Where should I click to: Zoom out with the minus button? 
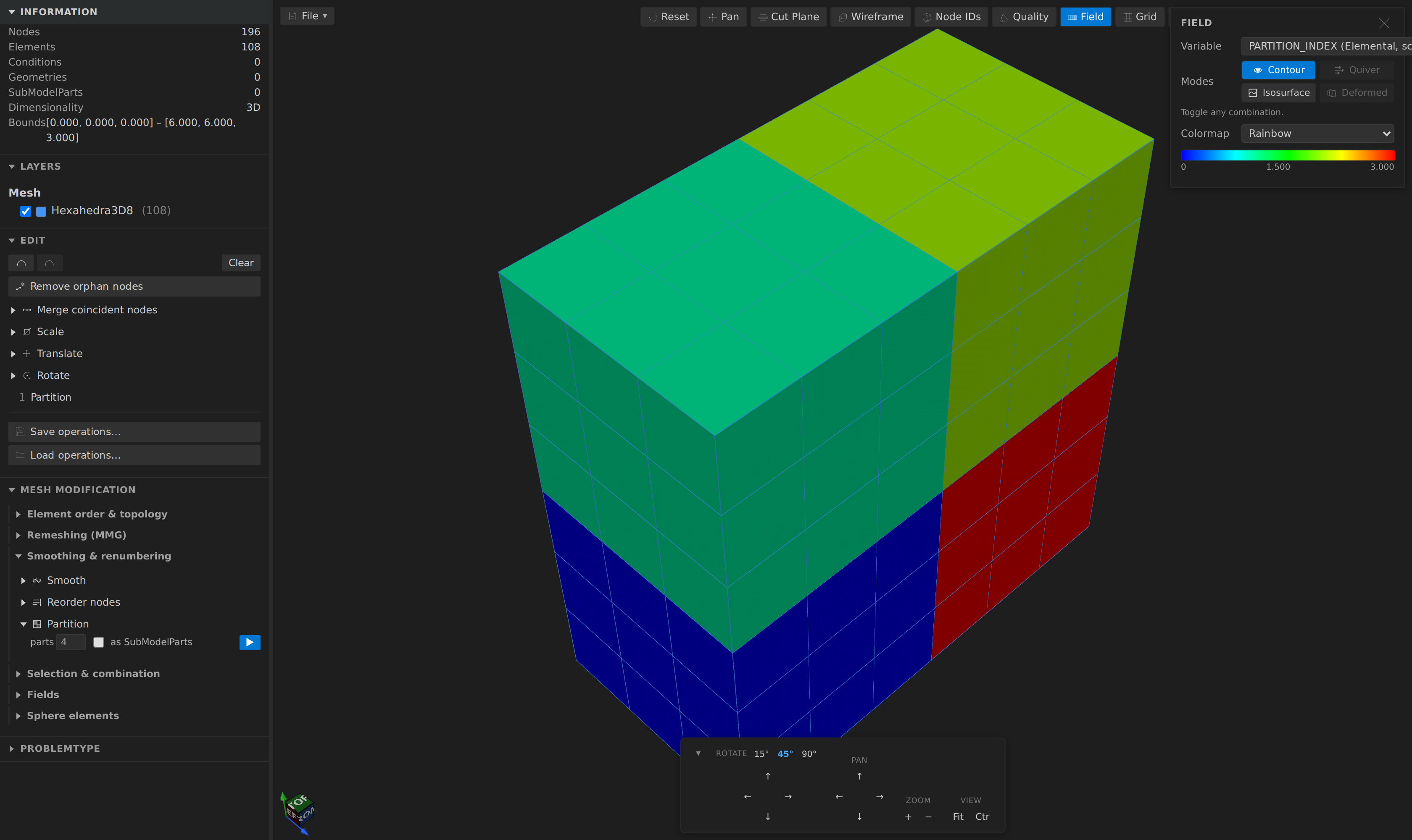(x=928, y=816)
